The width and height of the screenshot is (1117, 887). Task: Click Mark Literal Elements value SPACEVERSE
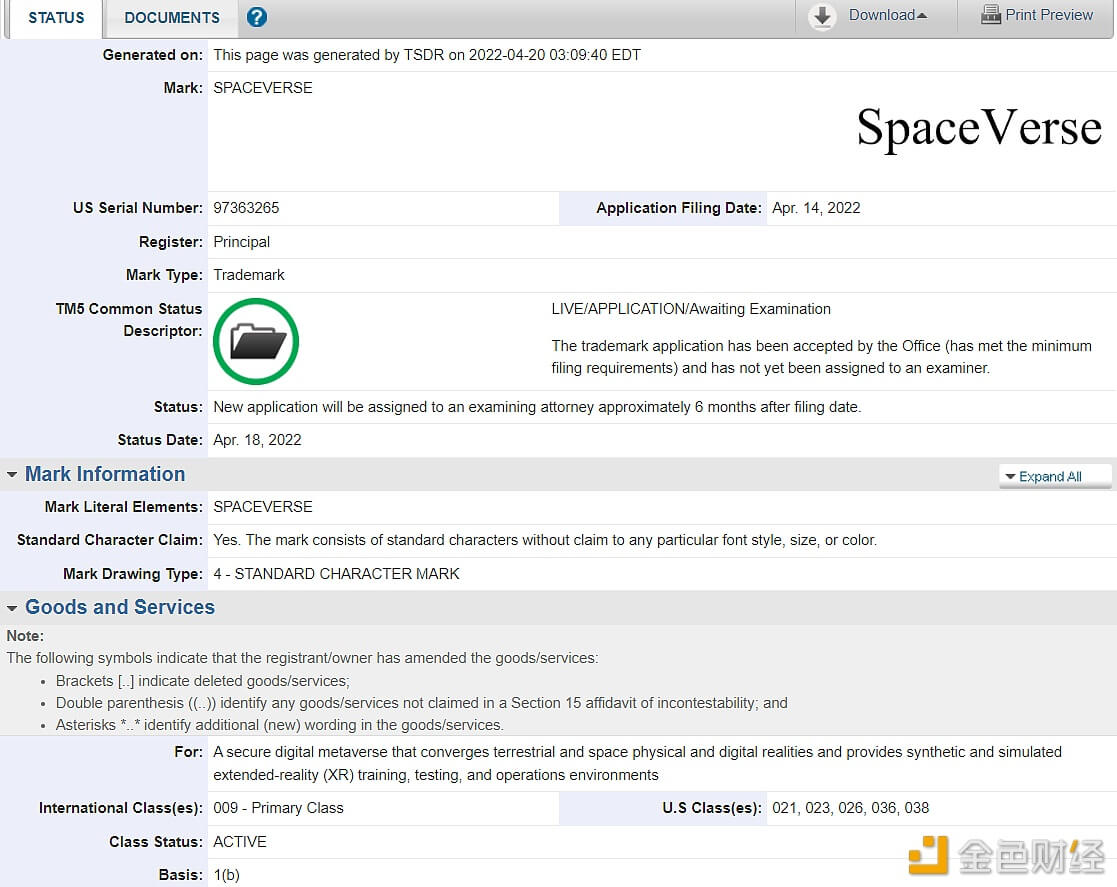coord(263,507)
